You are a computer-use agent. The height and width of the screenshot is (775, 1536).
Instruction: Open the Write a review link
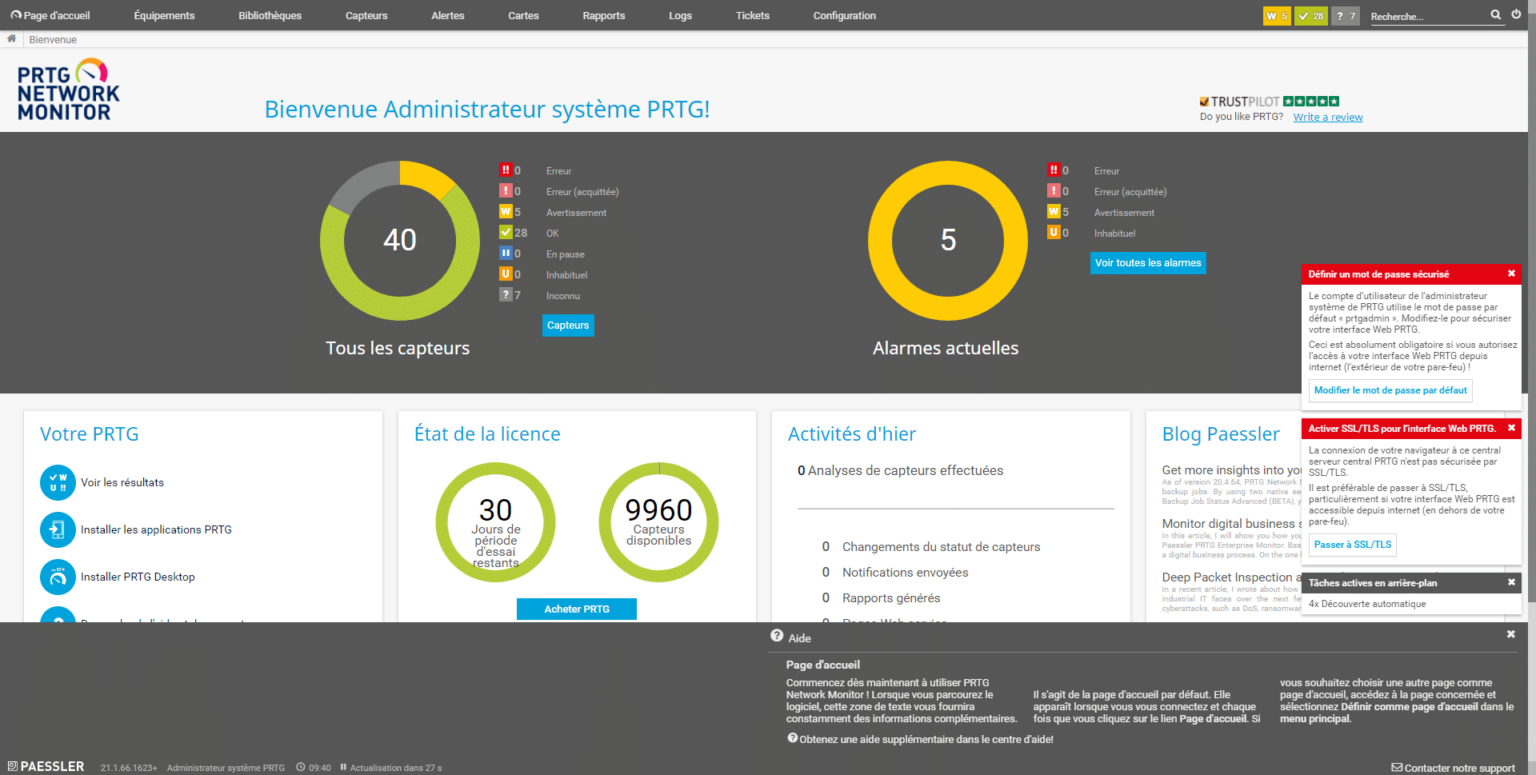click(1327, 117)
